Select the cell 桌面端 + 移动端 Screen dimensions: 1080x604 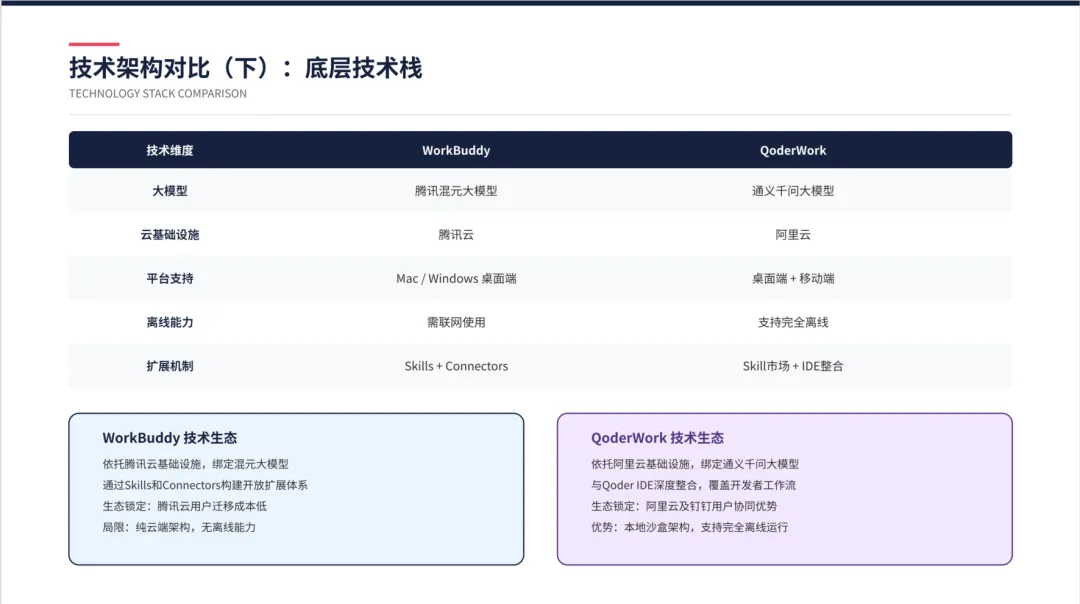(x=793, y=279)
